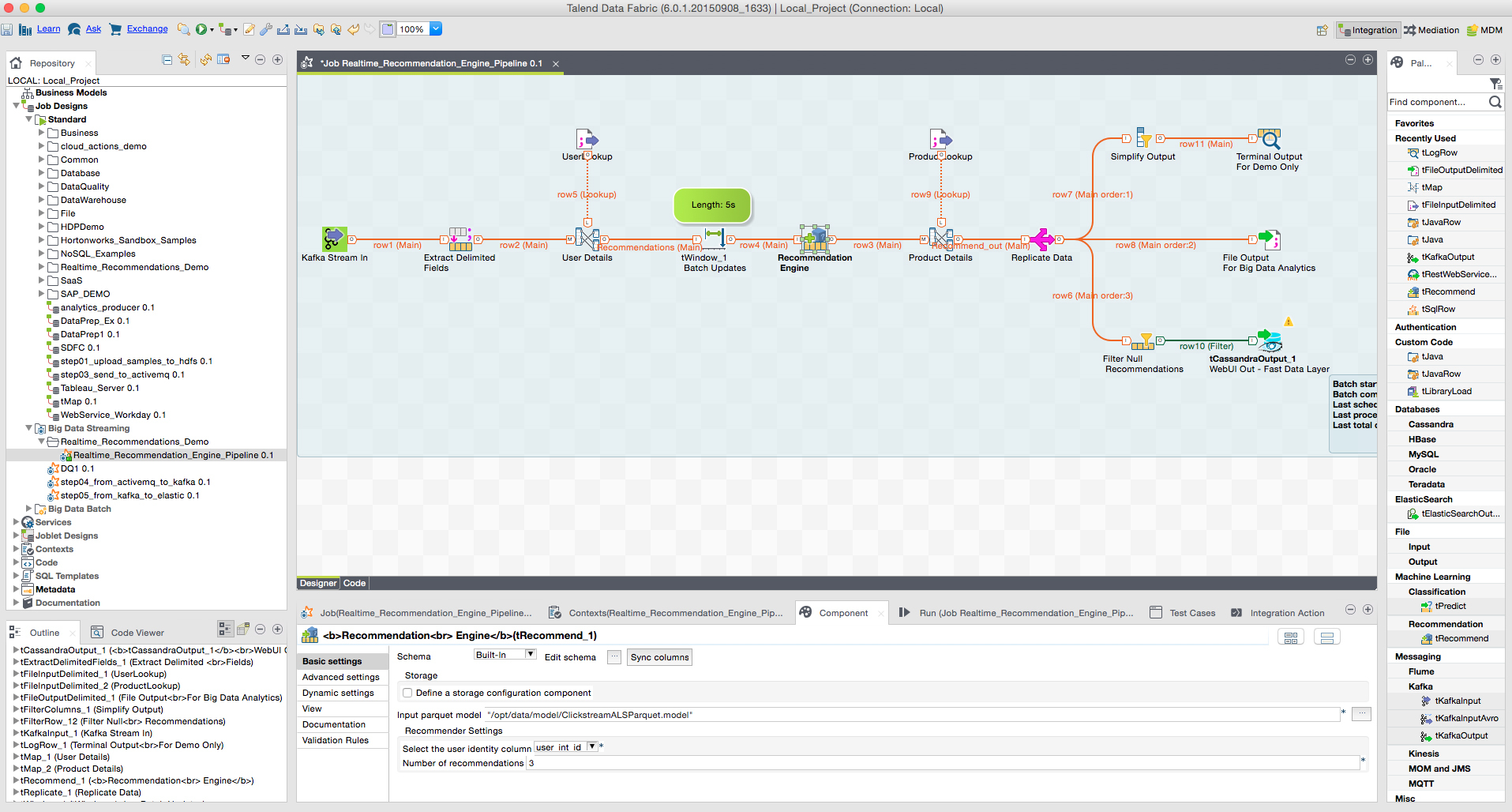The width and height of the screenshot is (1512, 812).
Task: Open the 100% zoom level dropdown
Action: [x=436, y=29]
